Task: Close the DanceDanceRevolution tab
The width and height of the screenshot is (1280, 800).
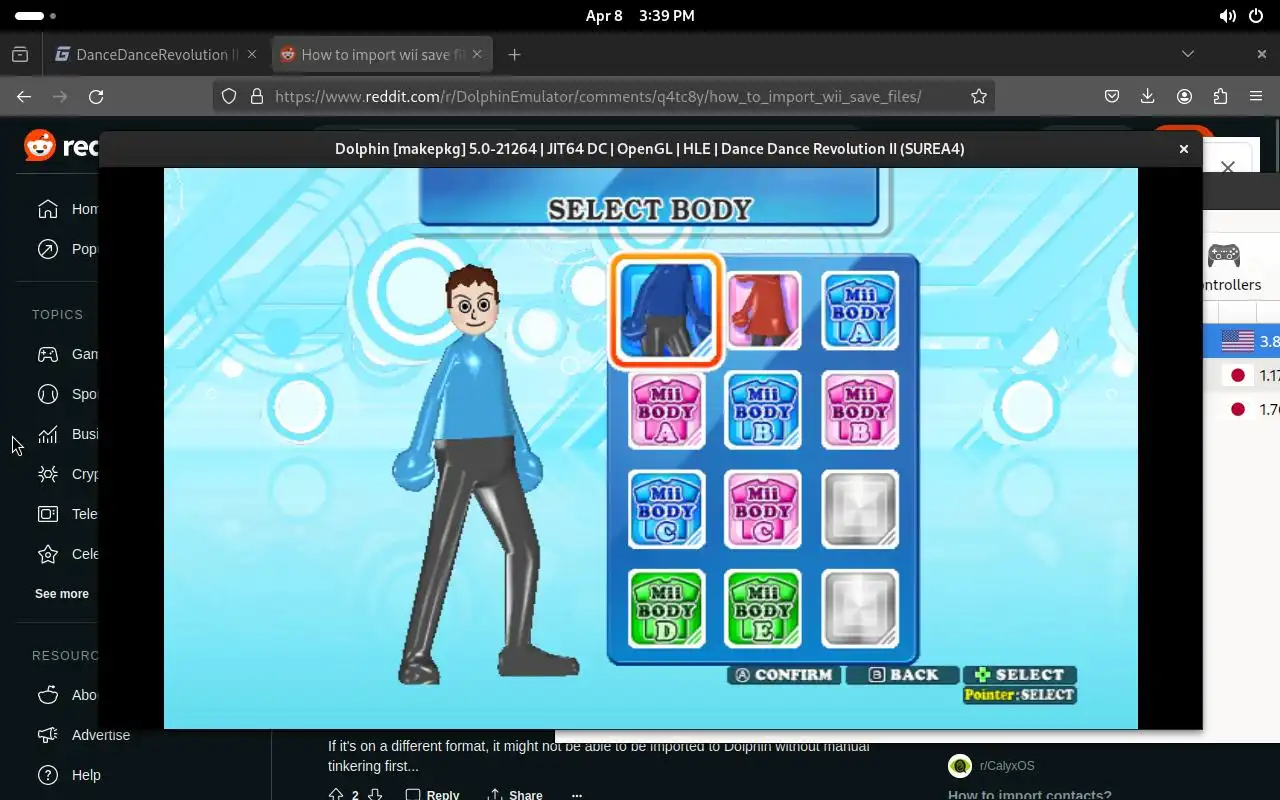Action: coord(252,55)
